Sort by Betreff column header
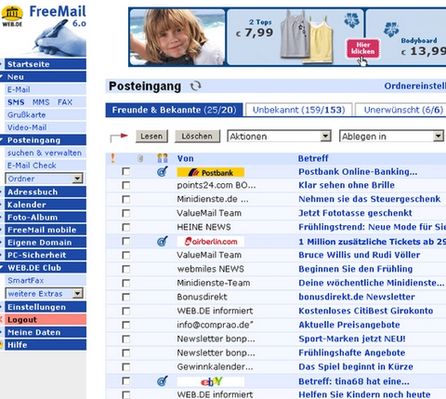Viewport: 446px width, 399px height. pyautogui.click(x=313, y=158)
